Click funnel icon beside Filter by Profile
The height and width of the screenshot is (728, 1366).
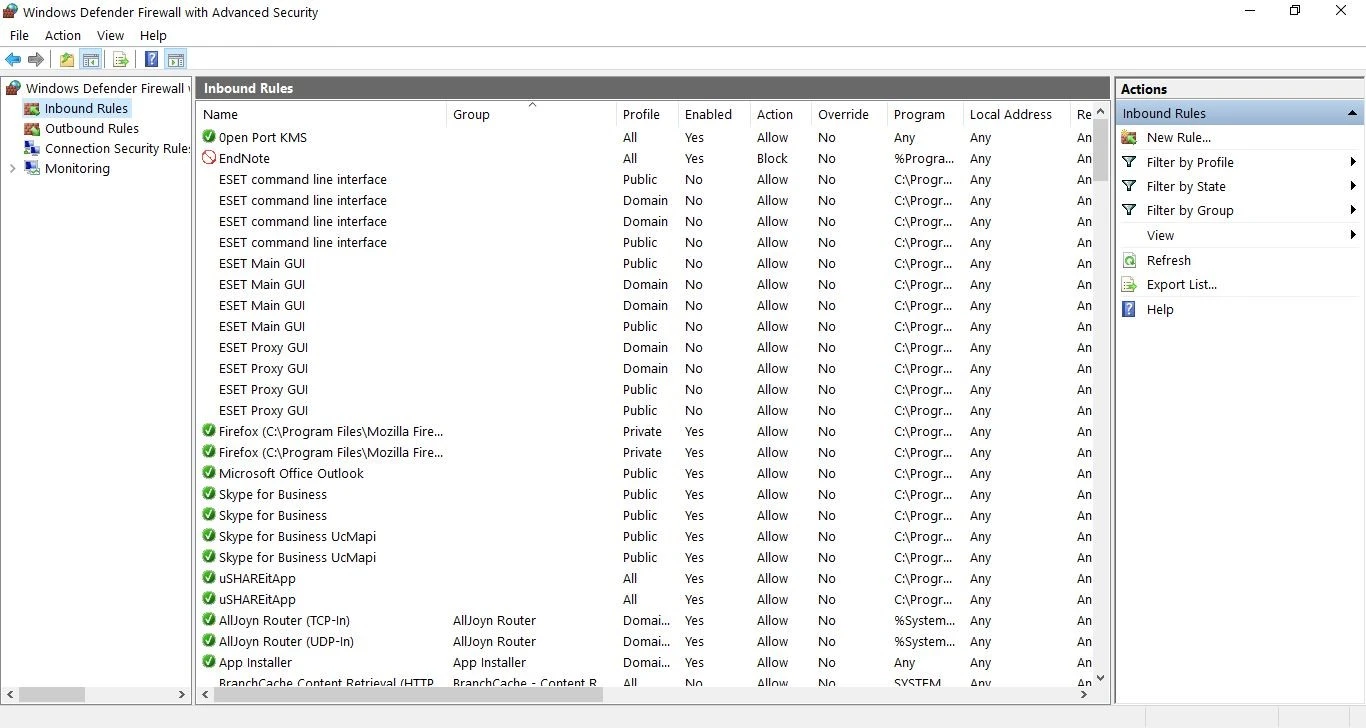pos(1129,162)
